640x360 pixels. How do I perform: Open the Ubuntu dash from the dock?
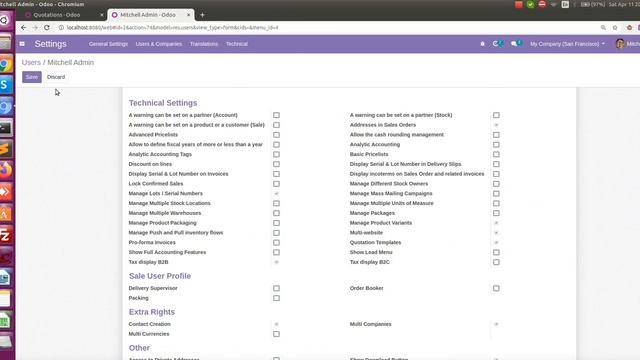(x=5, y=20)
